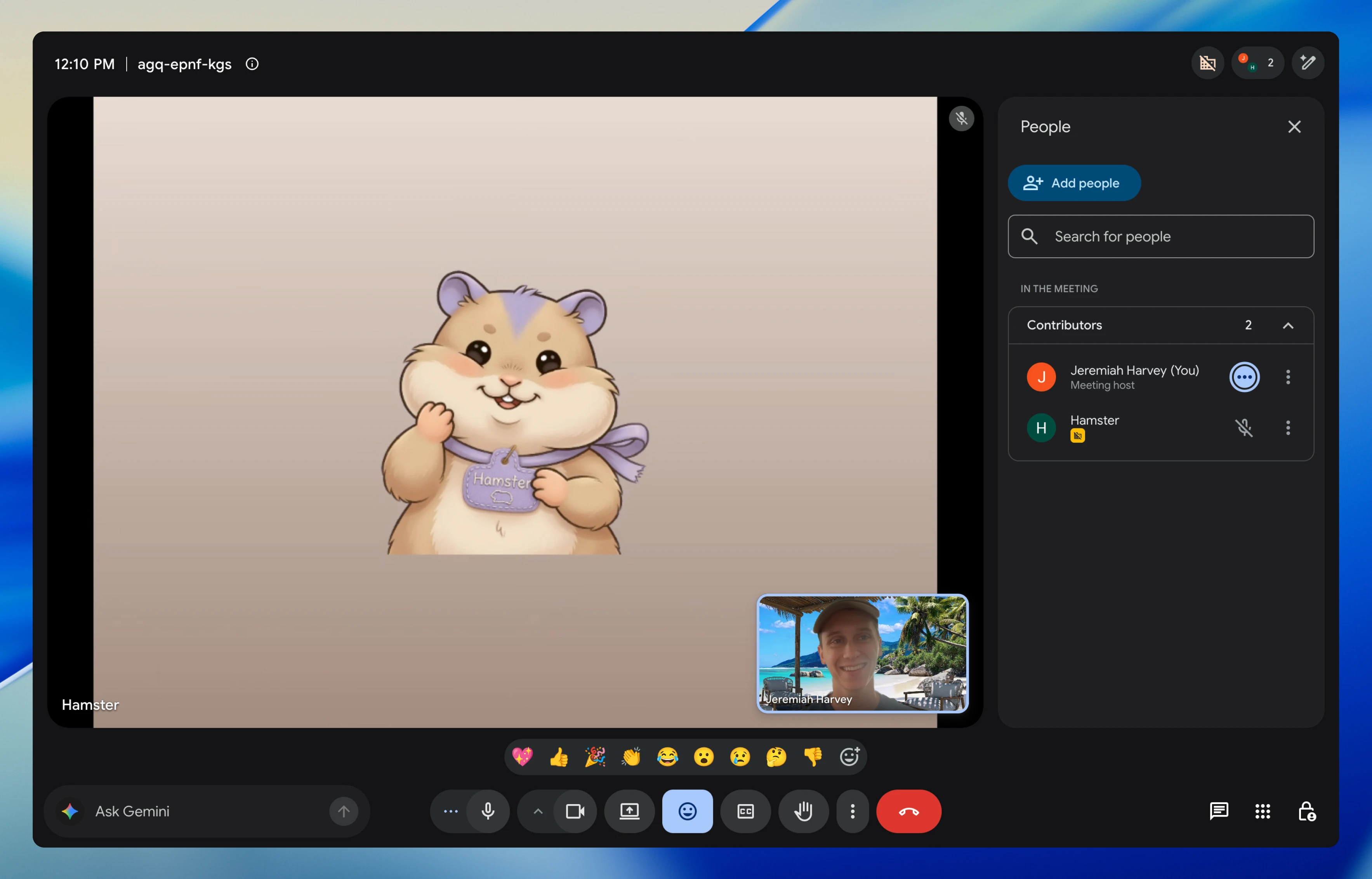Open host controls lock icon
This screenshot has height=879, width=1372.
tap(1306, 811)
